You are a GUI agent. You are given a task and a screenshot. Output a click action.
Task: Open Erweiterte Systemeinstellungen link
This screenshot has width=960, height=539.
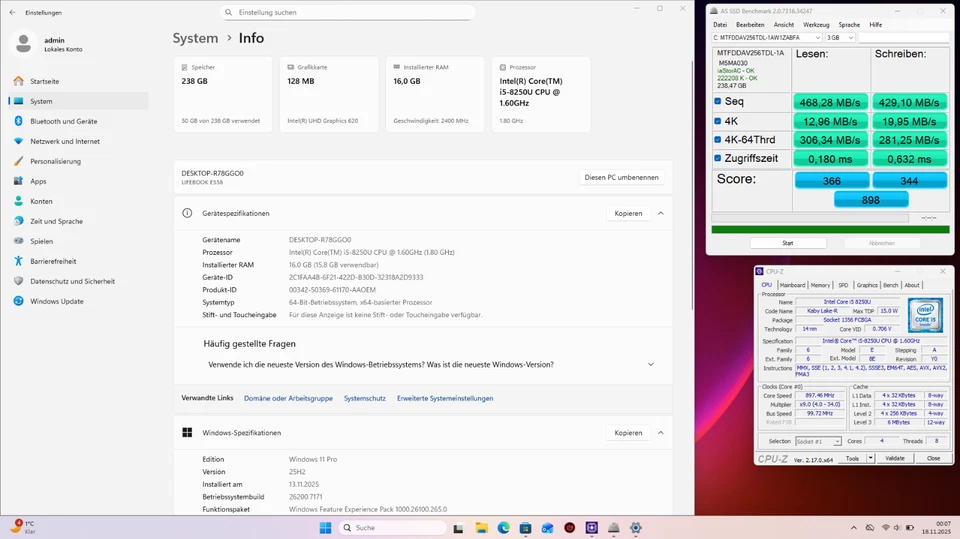445,398
